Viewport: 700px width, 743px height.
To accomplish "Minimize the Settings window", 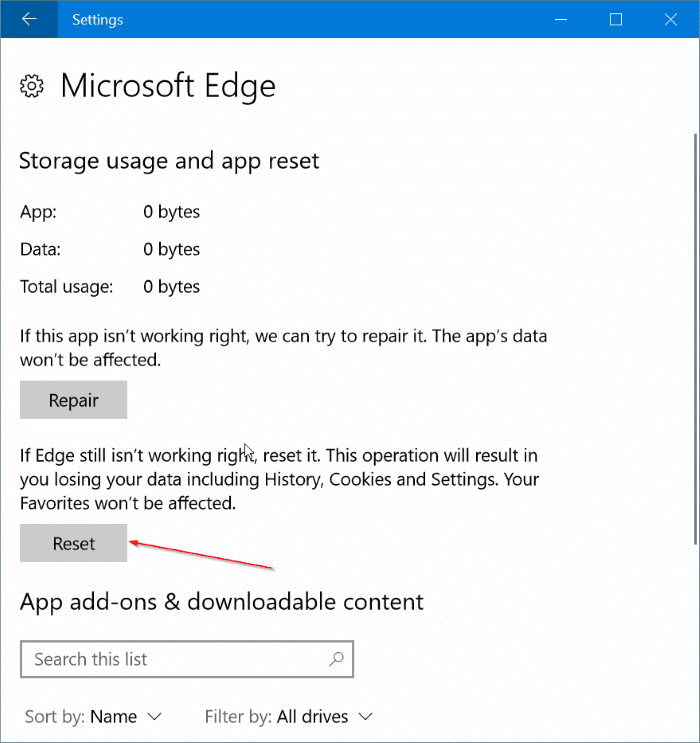I will click(x=561, y=19).
